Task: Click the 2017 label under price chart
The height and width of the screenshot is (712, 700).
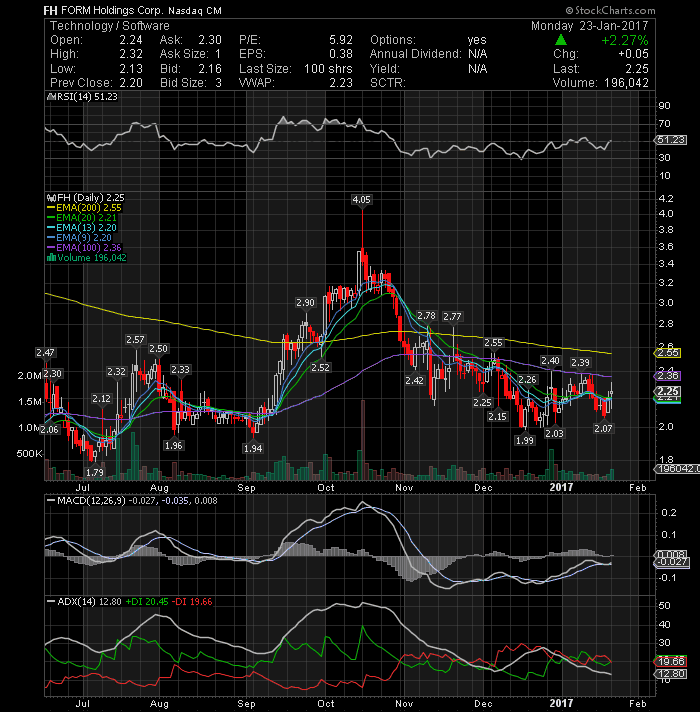Action: 561,487
